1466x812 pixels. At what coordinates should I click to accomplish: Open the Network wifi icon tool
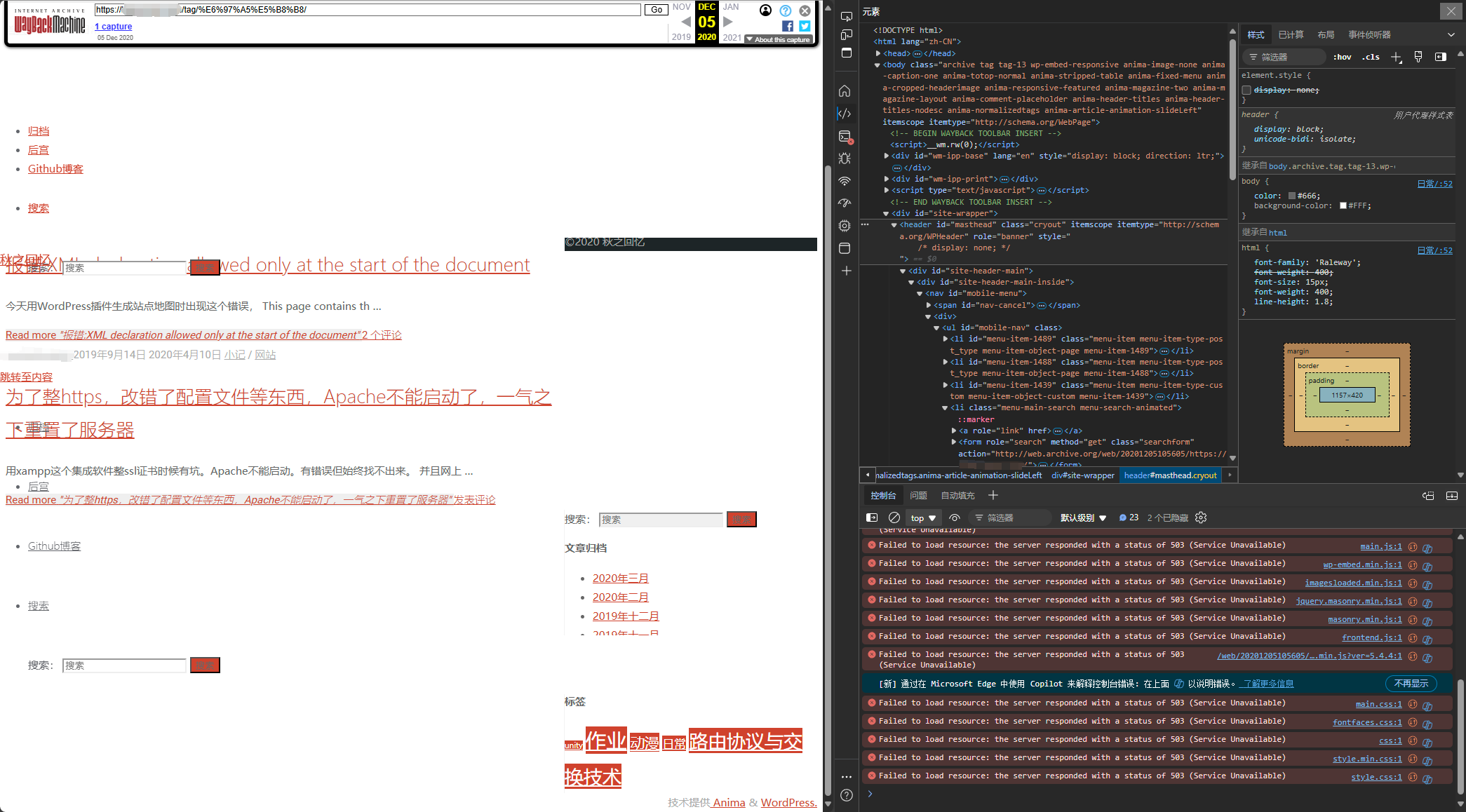tap(845, 181)
